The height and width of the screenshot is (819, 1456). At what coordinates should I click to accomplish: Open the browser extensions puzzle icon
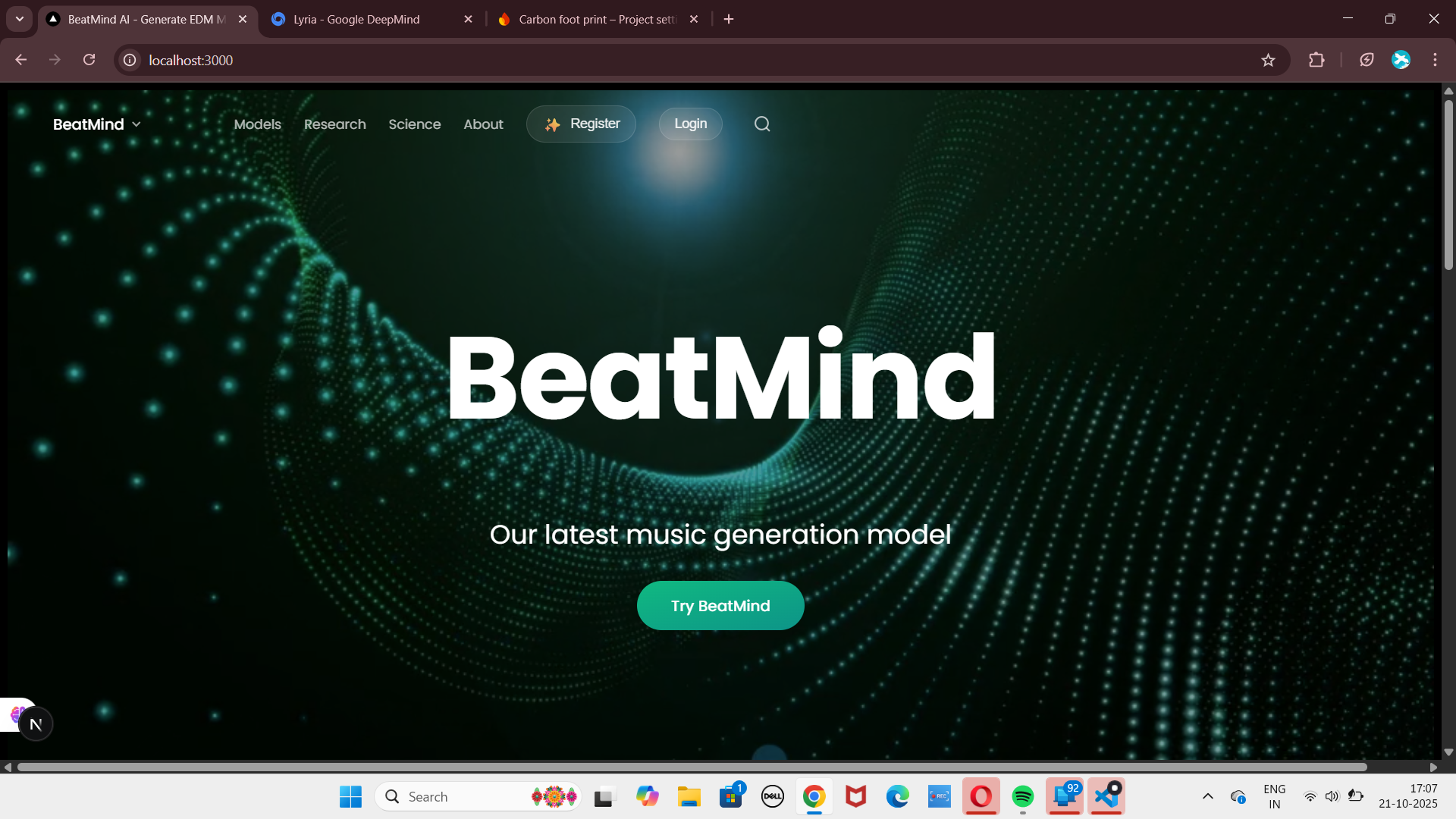tap(1316, 60)
